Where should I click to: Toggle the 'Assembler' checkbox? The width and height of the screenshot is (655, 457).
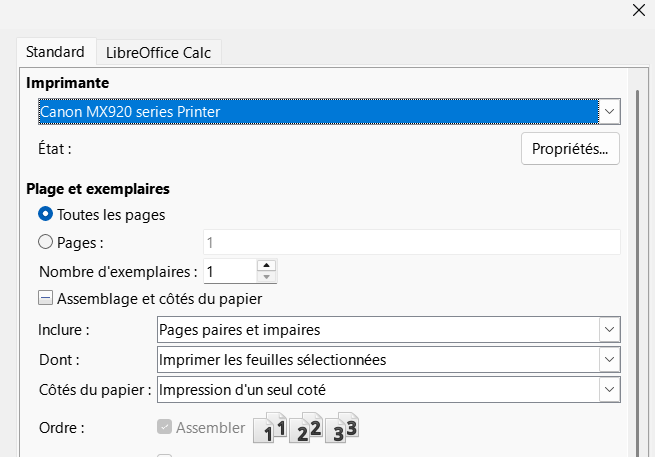pyautogui.click(x=165, y=427)
